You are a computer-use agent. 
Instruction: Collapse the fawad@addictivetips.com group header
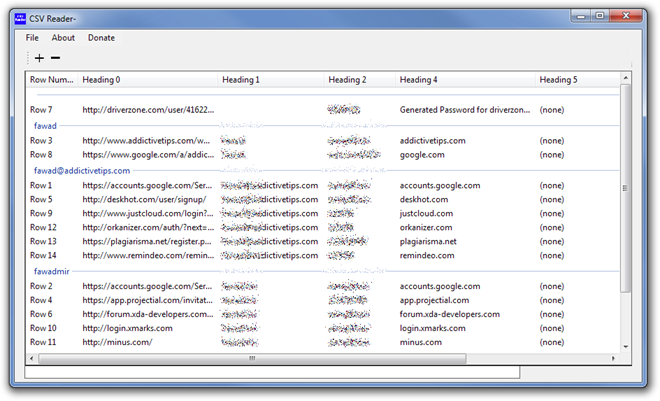82,171
